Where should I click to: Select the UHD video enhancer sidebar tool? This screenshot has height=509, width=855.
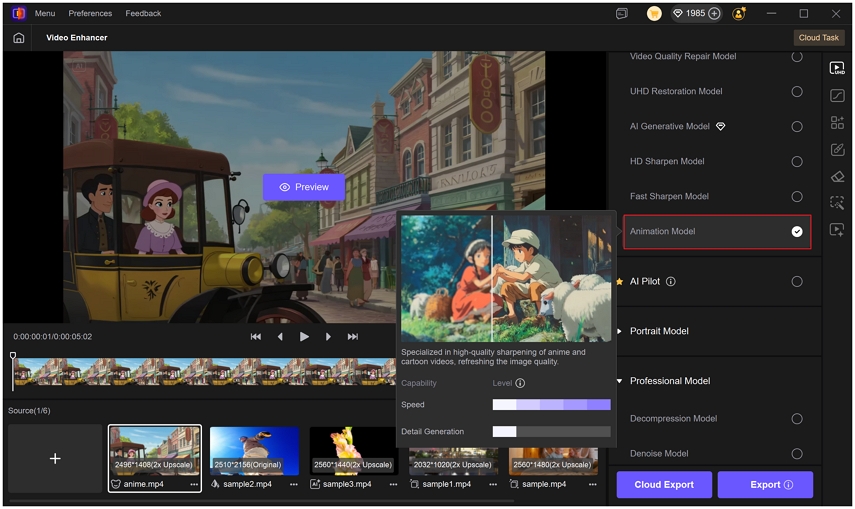coord(837,68)
